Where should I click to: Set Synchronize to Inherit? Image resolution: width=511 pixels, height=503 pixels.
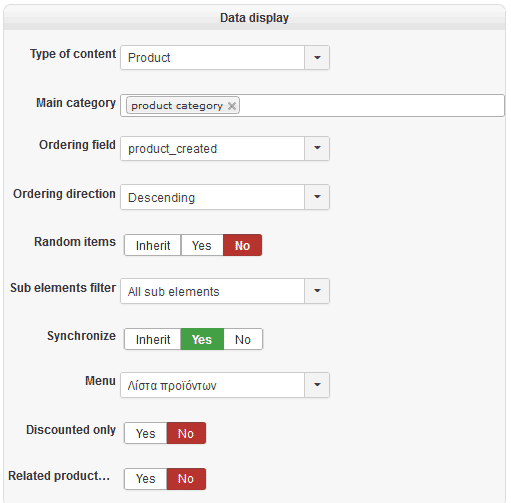pos(153,339)
